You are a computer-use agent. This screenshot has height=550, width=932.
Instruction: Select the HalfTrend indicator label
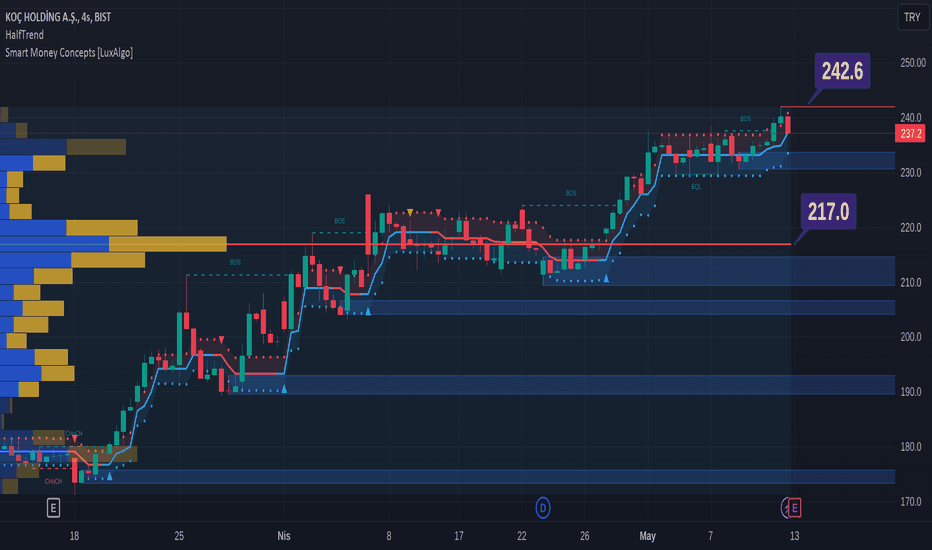pos(24,35)
